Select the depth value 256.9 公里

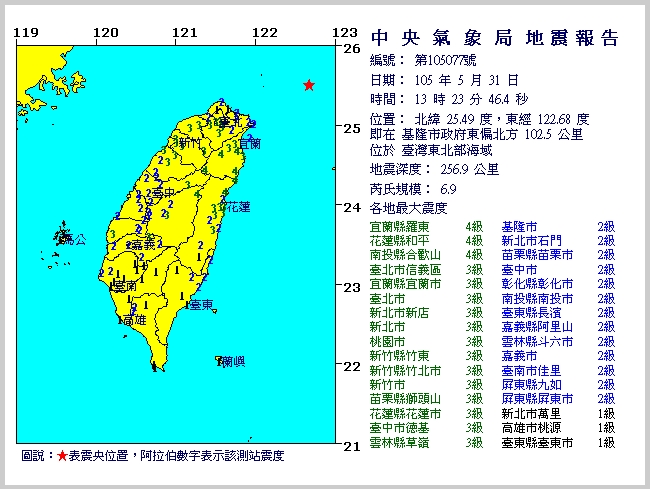(470, 169)
